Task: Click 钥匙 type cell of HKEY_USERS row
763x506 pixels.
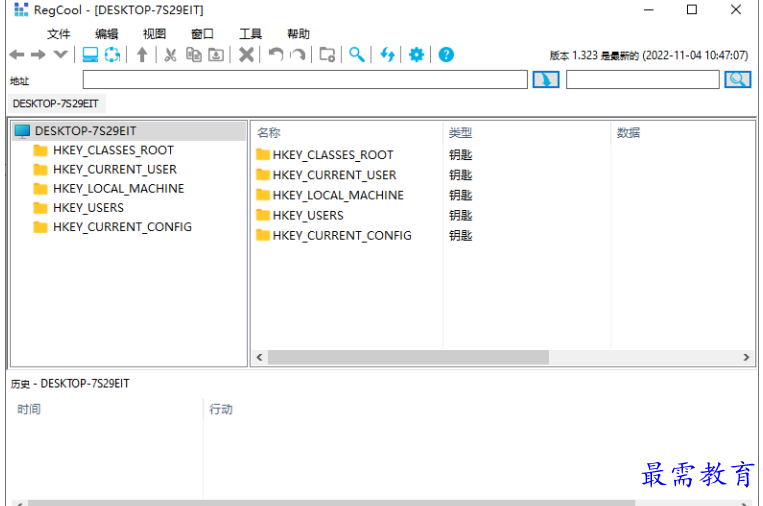Action: (x=460, y=215)
